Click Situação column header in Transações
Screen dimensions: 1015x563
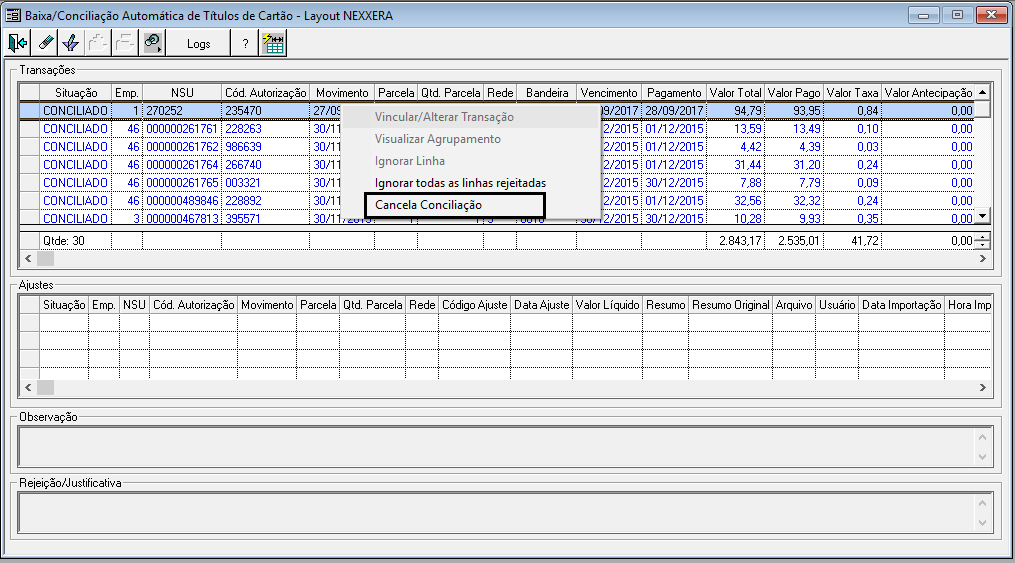[76, 93]
